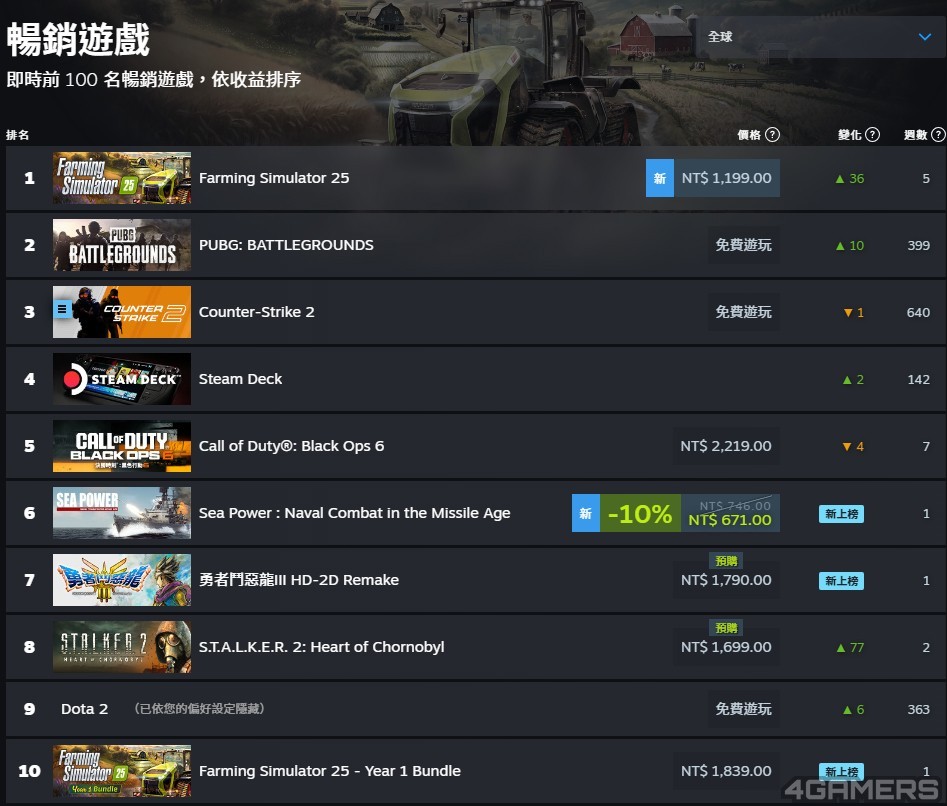This screenshot has height=806, width=947.
Task: Click the 預購 tag on the 勇者鬥惡龍III row
Action: [726, 561]
